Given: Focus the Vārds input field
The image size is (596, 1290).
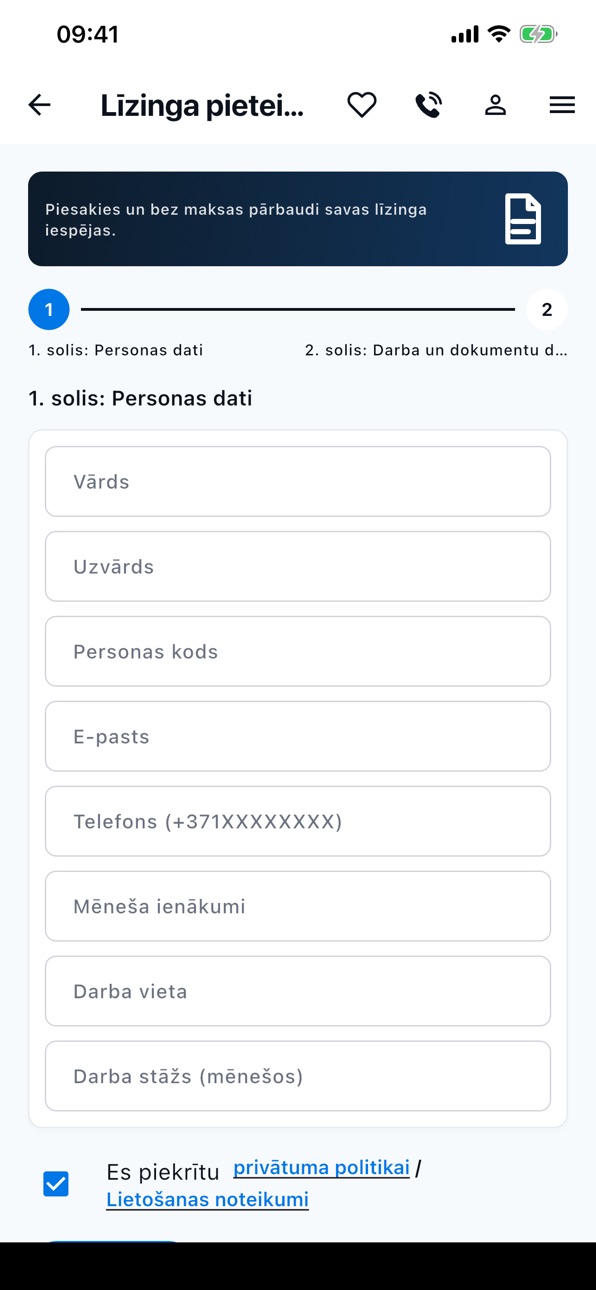Looking at the screenshot, I should click(x=298, y=481).
